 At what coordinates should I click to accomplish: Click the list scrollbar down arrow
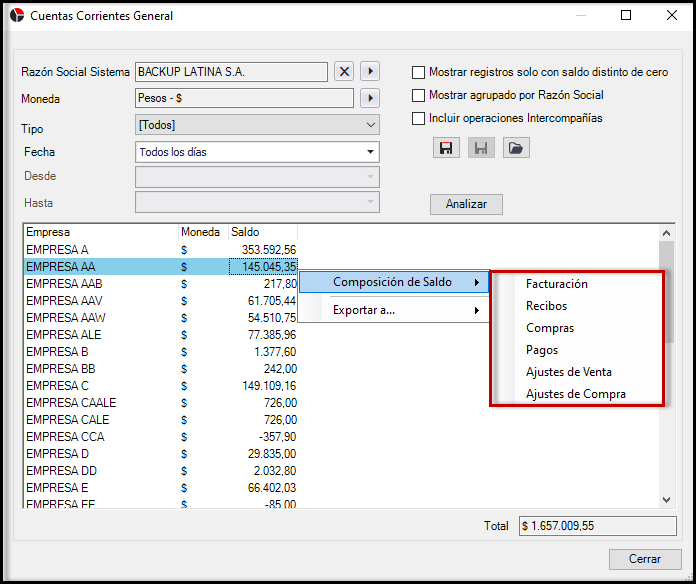click(x=666, y=500)
